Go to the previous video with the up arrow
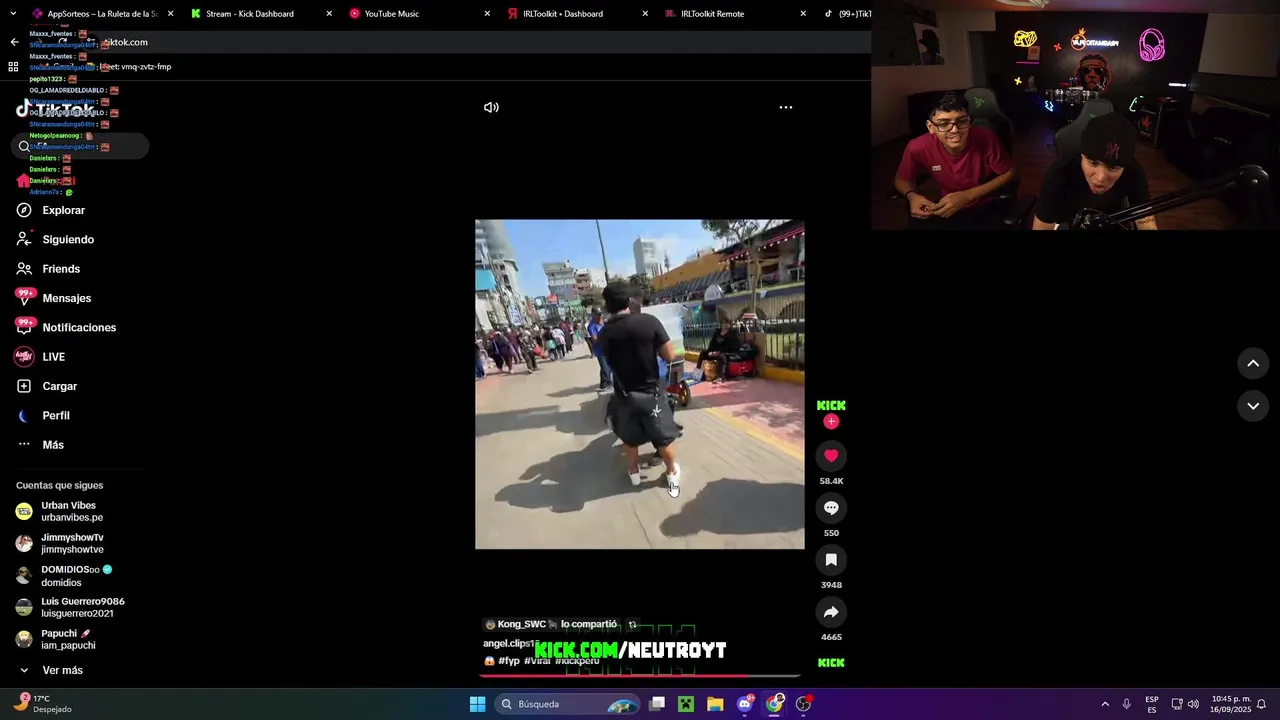Viewport: 1280px width, 720px height. (1253, 363)
